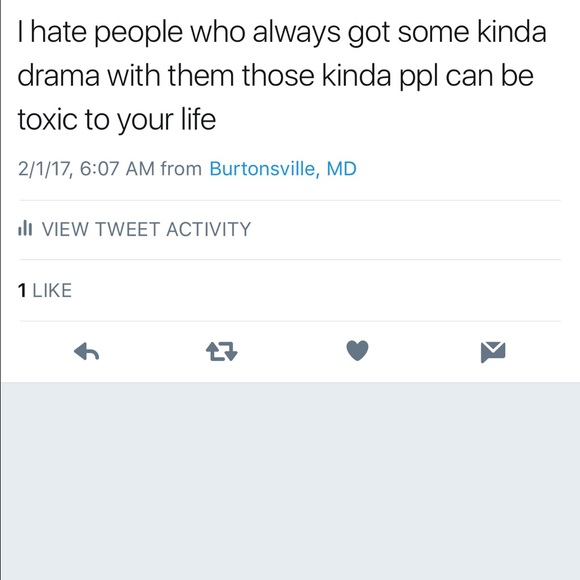This screenshot has width=580, height=580.
Task: Click the tweet line 'toxic to your life'
Action: point(117,120)
